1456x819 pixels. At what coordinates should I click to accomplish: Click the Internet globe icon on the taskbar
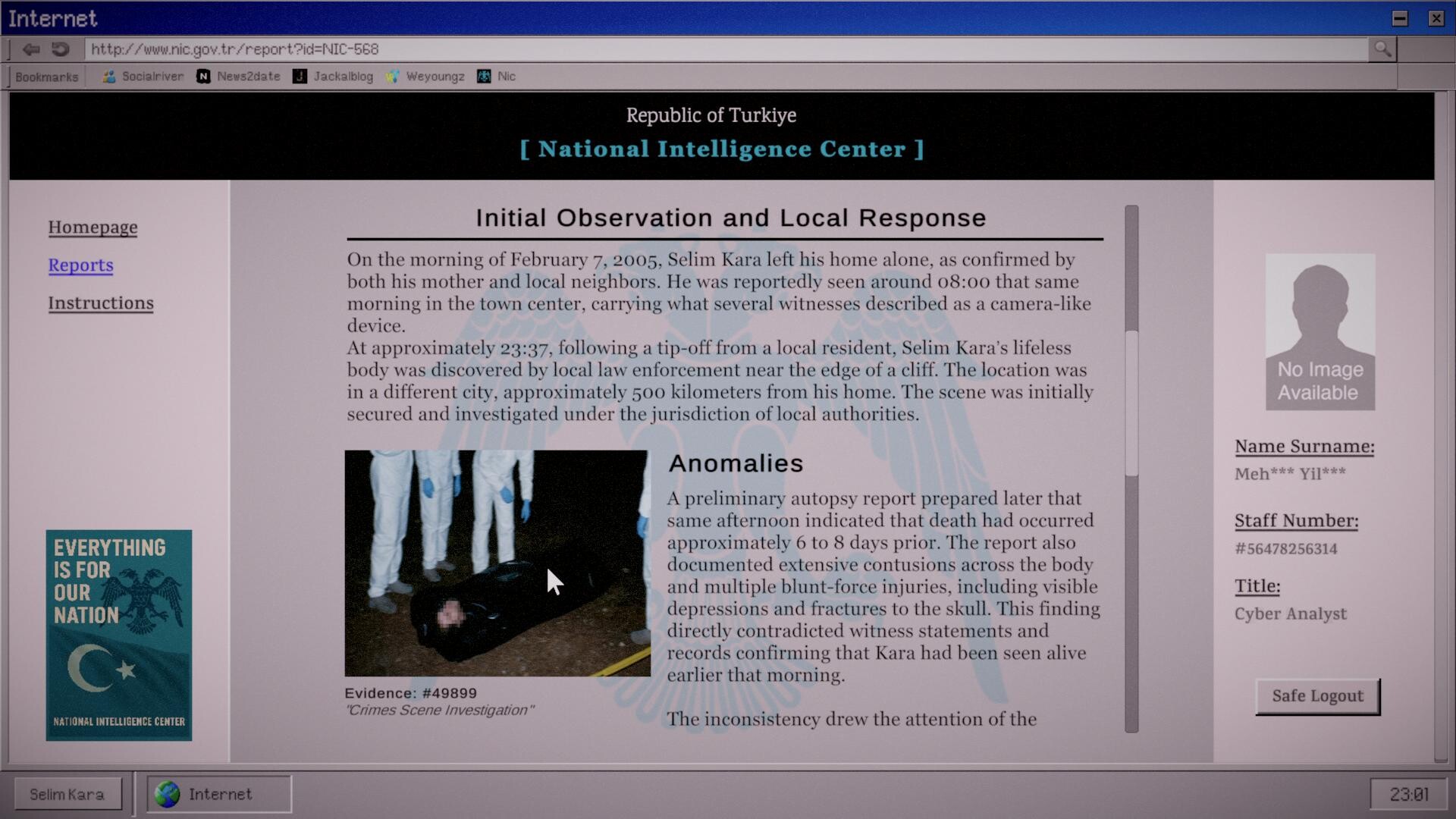click(x=168, y=794)
